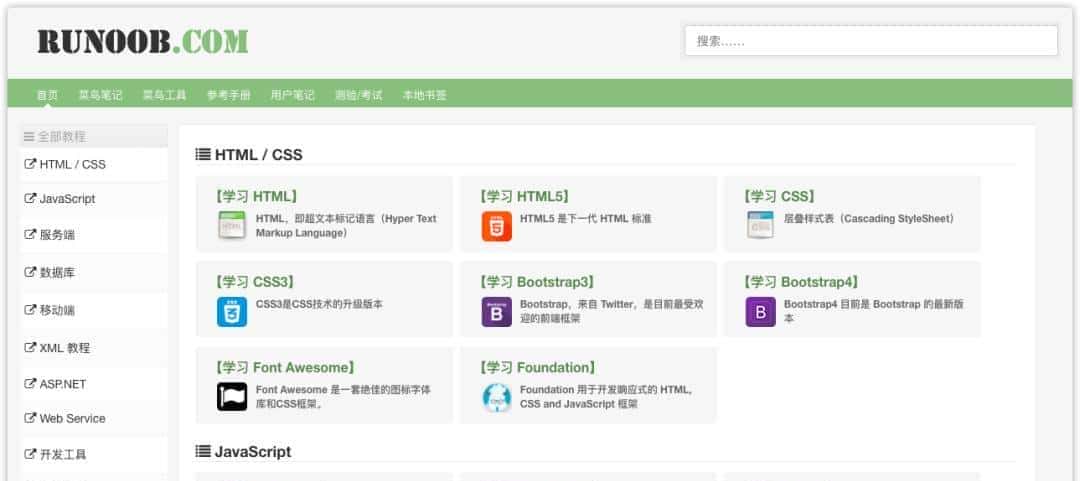The image size is (1080, 481).
Task: Open the 【学习 CSS3】 link
Action: [x=255, y=282]
